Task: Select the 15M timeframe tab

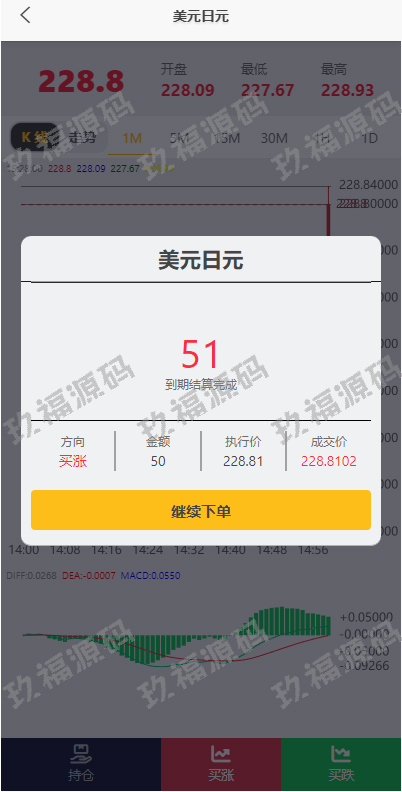Action: pos(226,138)
